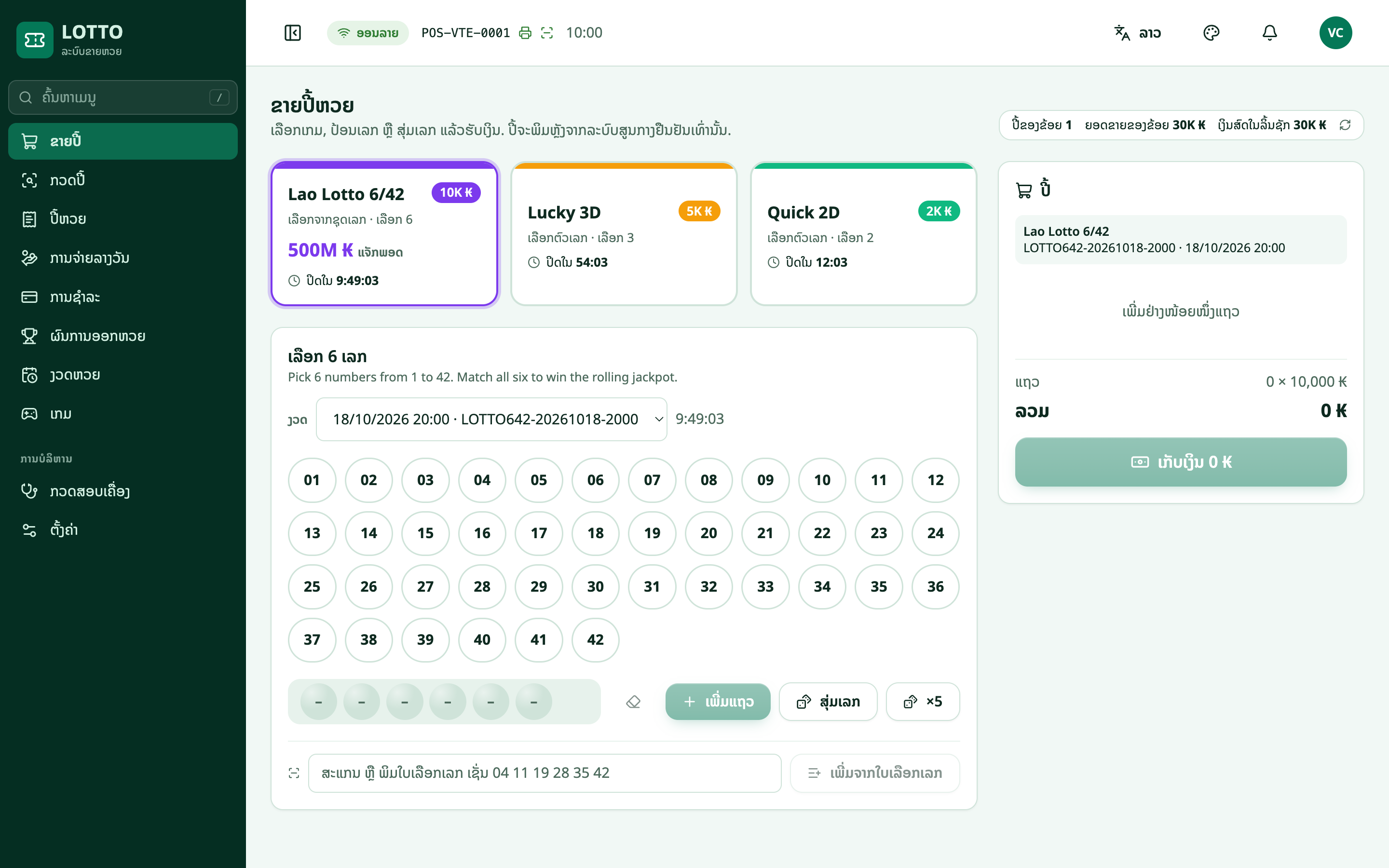Select the Lucky 3D game card
The height and width of the screenshot is (868, 1389).
624,234
